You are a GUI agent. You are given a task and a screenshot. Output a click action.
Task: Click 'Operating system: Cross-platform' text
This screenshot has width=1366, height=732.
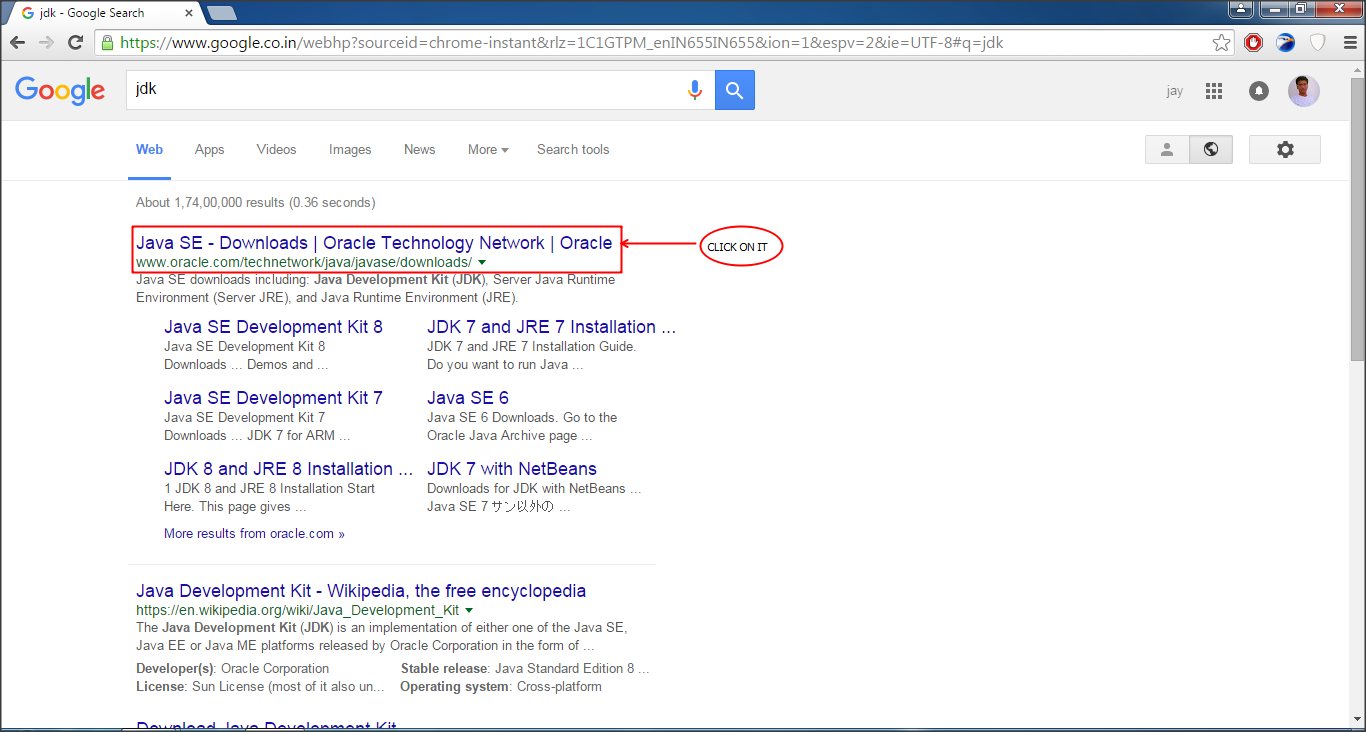pyautogui.click(x=501, y=687)
